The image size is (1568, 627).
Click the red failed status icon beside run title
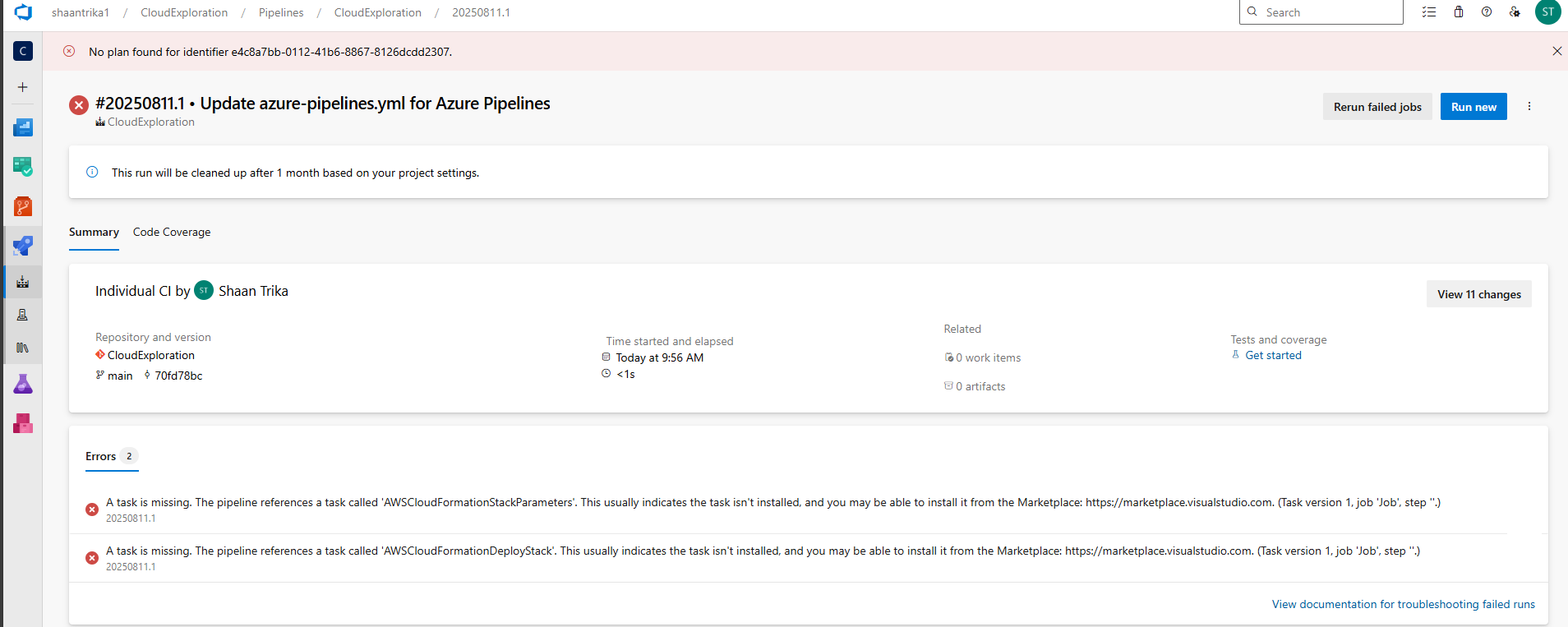tap(79, 105)
